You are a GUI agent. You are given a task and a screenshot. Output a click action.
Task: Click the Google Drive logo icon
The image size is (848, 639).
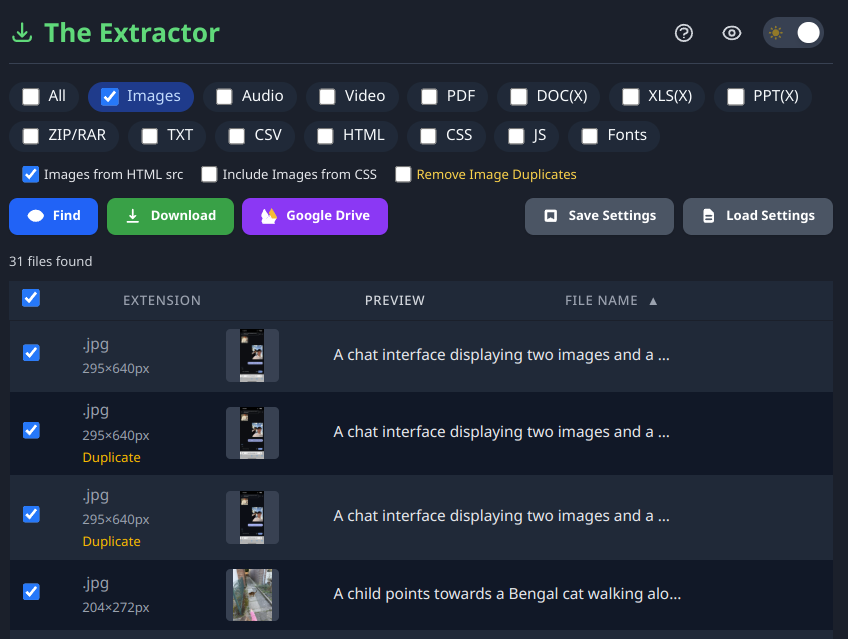coord(269,216)
